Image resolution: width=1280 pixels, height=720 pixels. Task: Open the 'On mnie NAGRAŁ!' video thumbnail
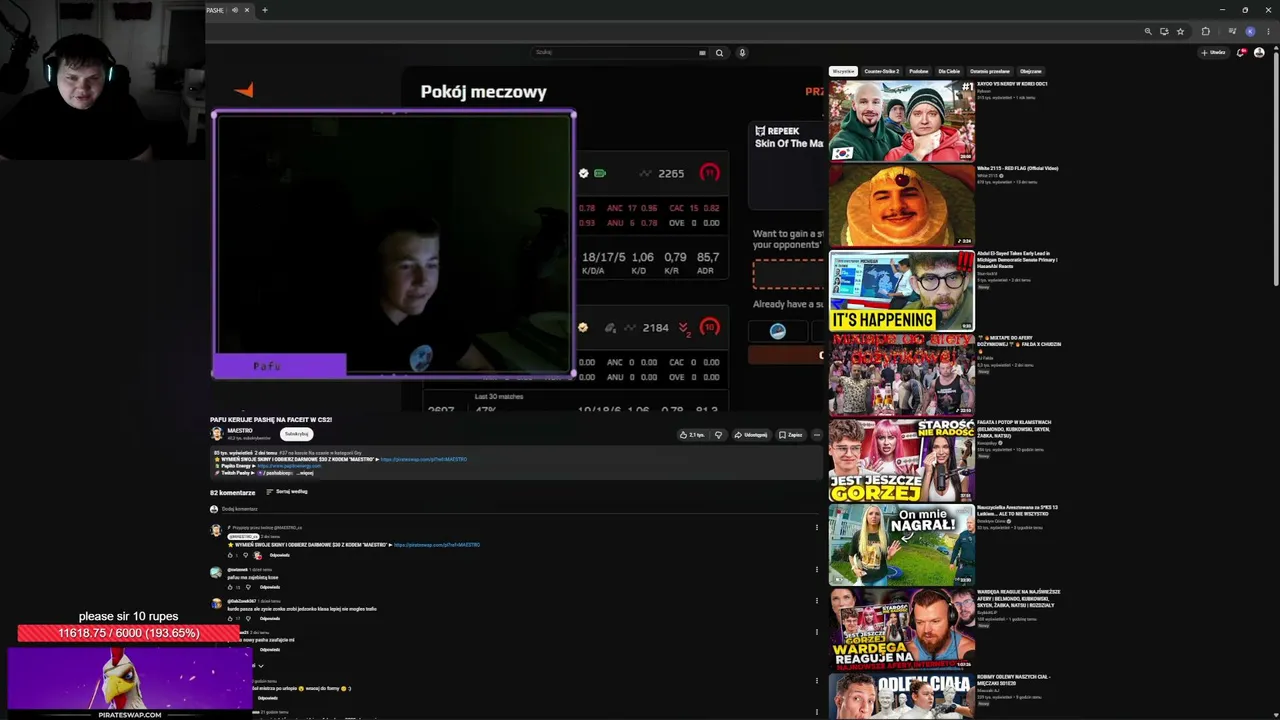901,545
